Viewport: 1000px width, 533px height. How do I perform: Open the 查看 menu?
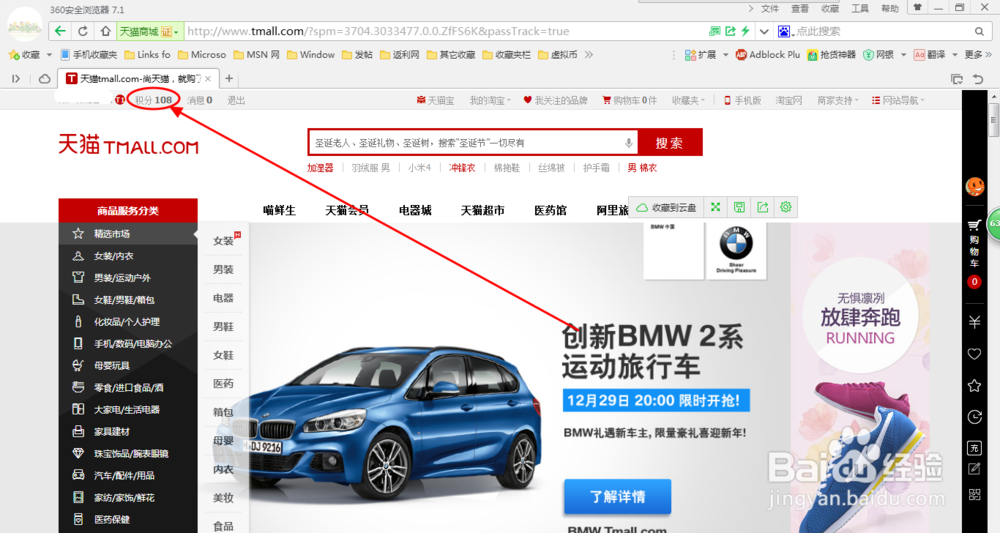click(800, 8)
